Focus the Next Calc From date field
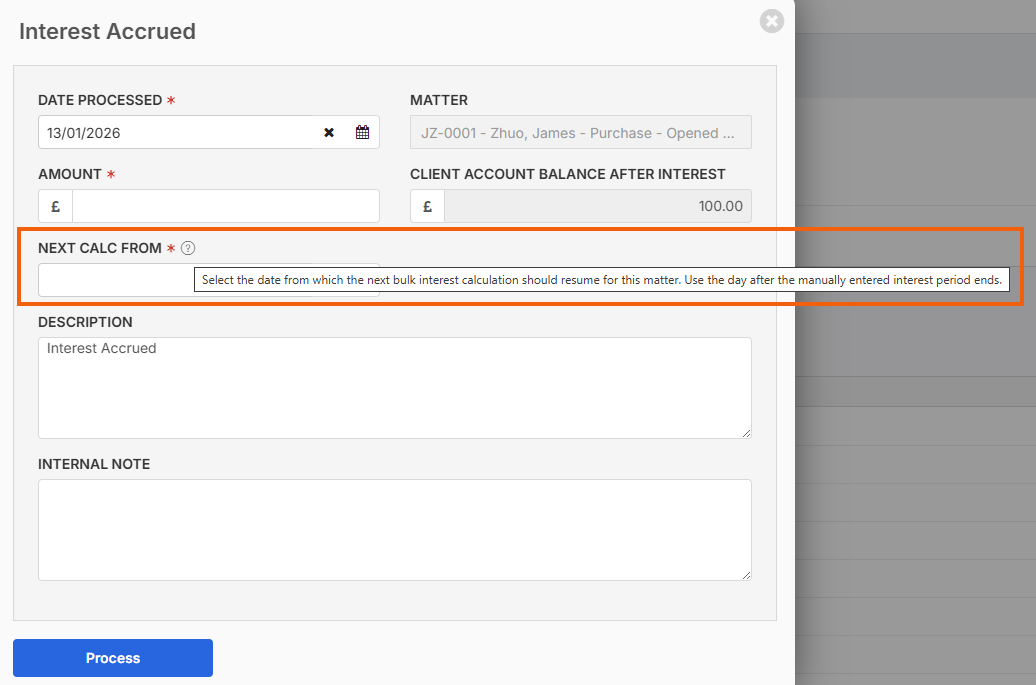 point(115,281)
